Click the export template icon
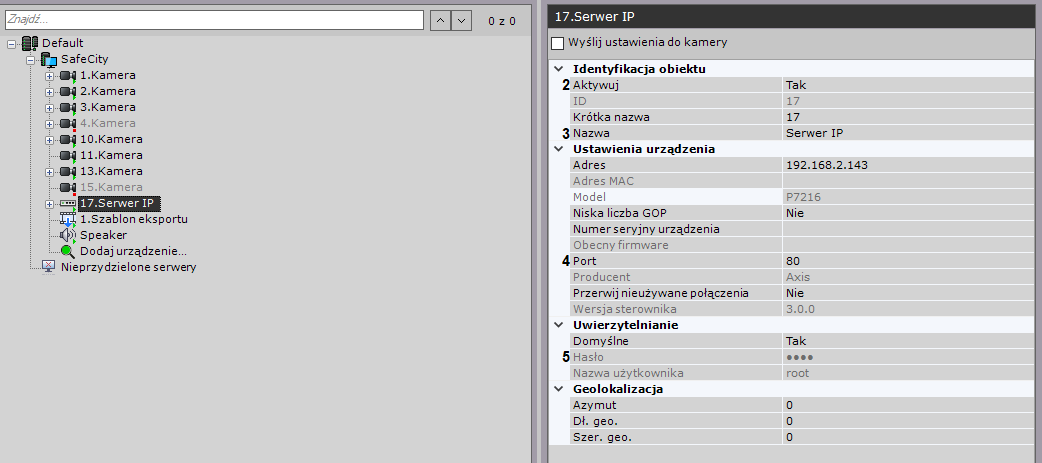 click(68, 219)
